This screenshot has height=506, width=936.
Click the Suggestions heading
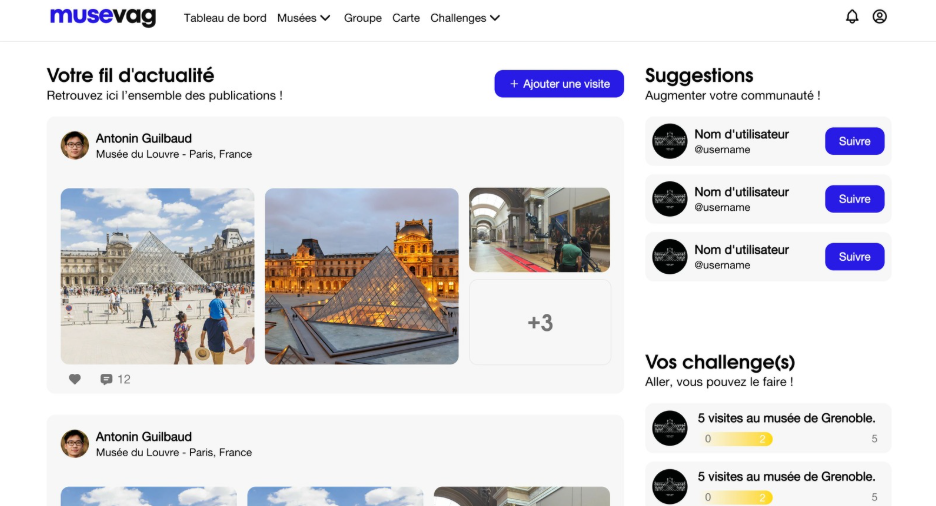point(699,76)
